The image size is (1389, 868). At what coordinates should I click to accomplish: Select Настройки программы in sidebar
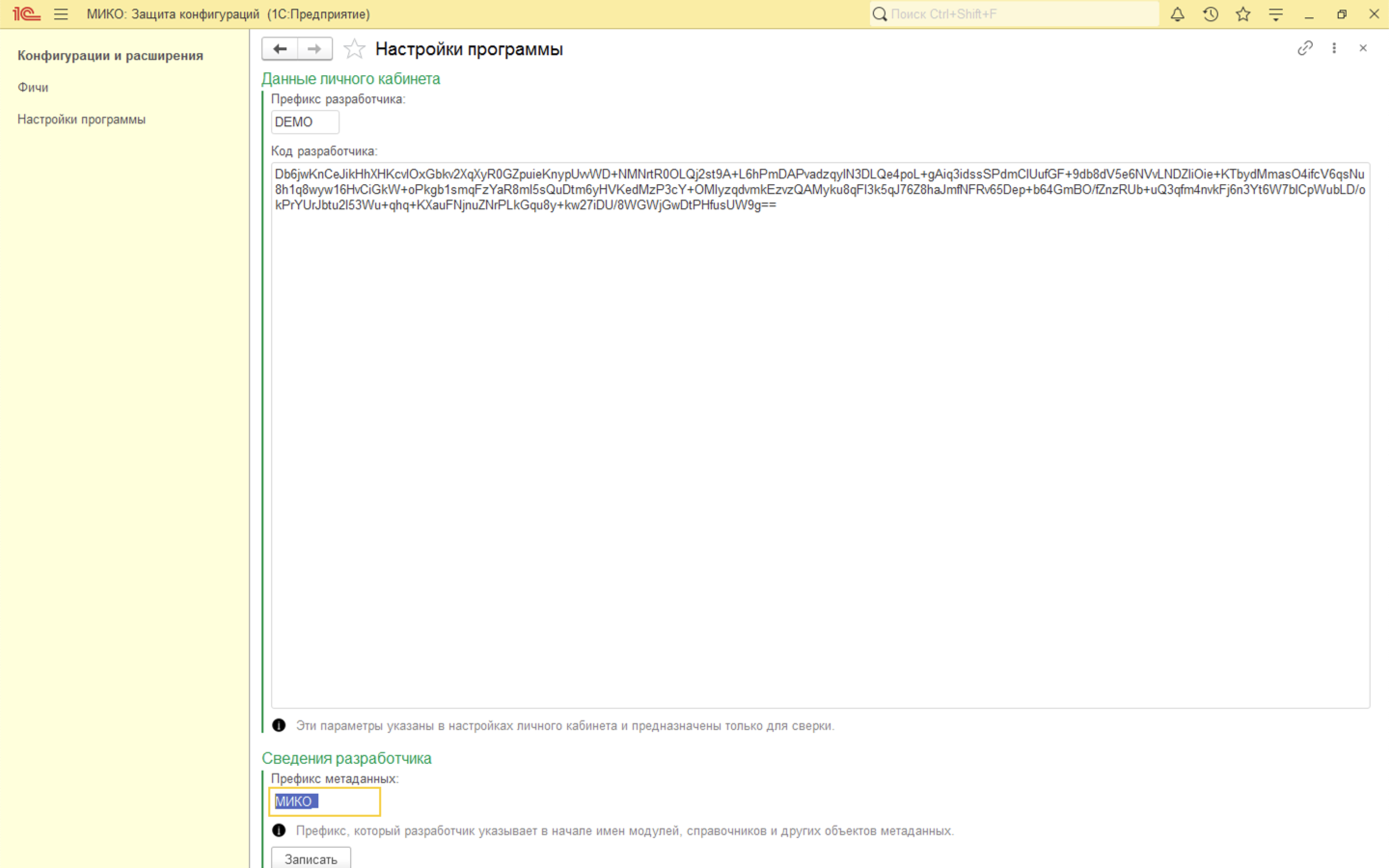pos(82,120)
